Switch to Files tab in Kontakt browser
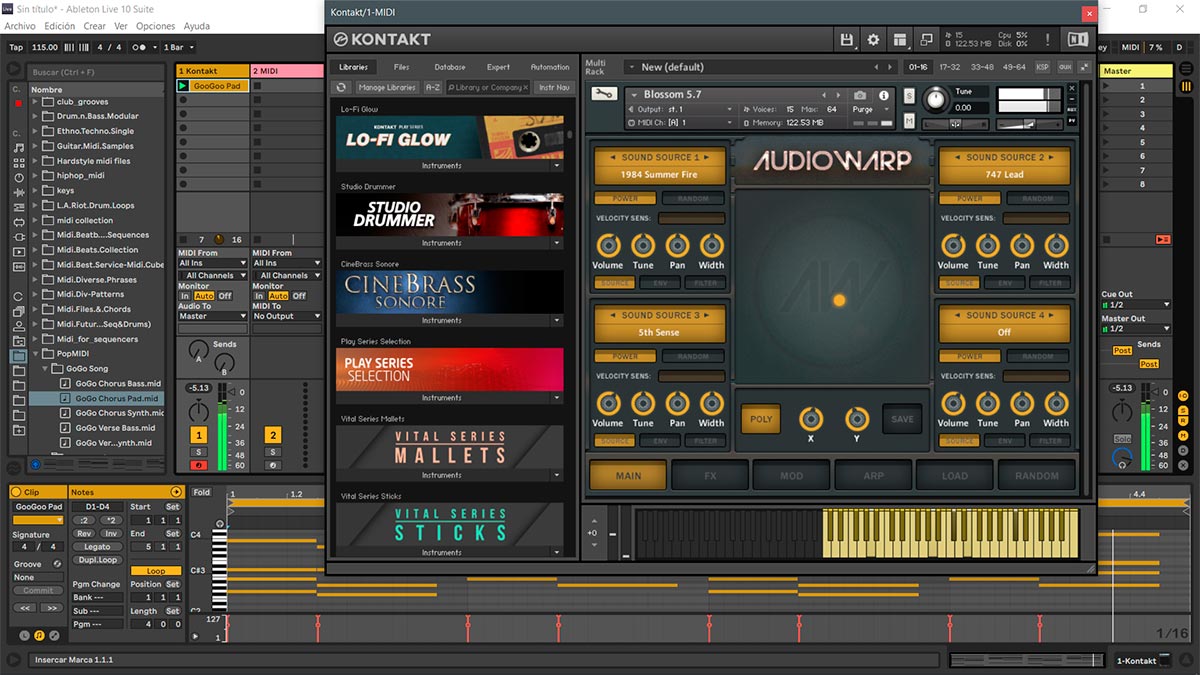The width and height of the screenshot is (1200, 675). point(401,67)
